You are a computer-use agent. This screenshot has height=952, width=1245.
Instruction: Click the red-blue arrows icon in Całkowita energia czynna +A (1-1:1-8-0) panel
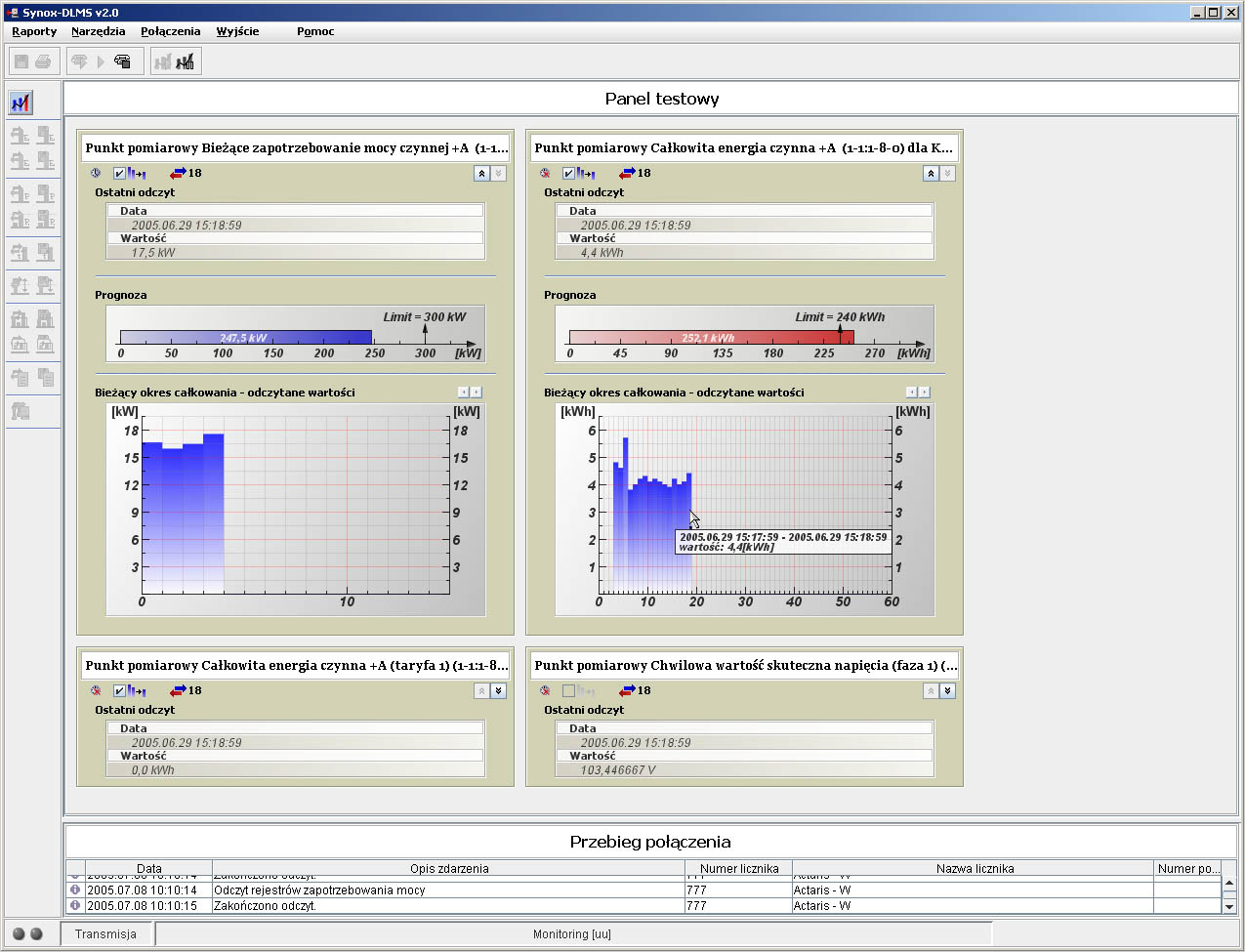pyautogui.click(x=627, y=173)
